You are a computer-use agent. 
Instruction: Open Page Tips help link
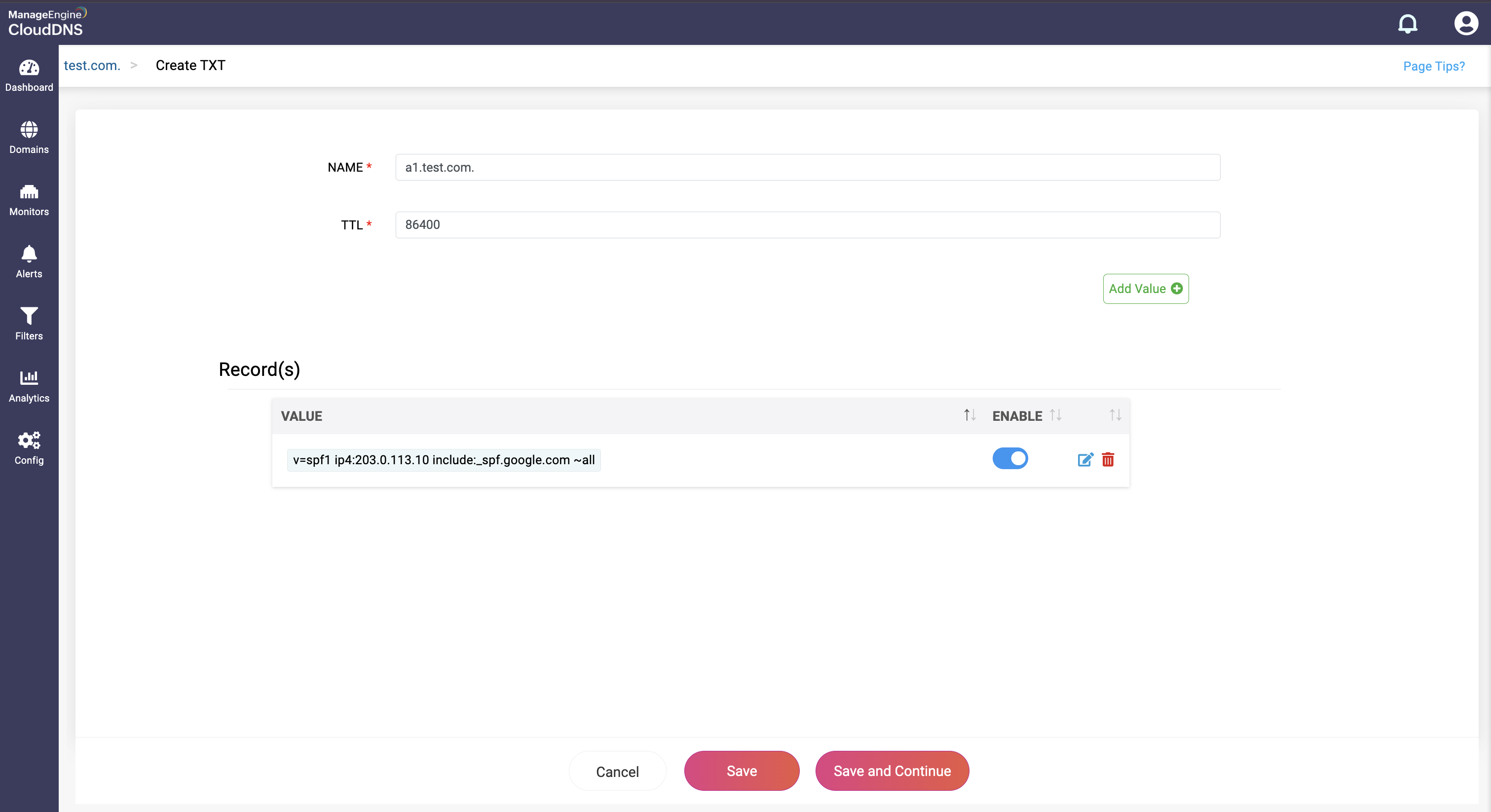(x=1434, y=66)
